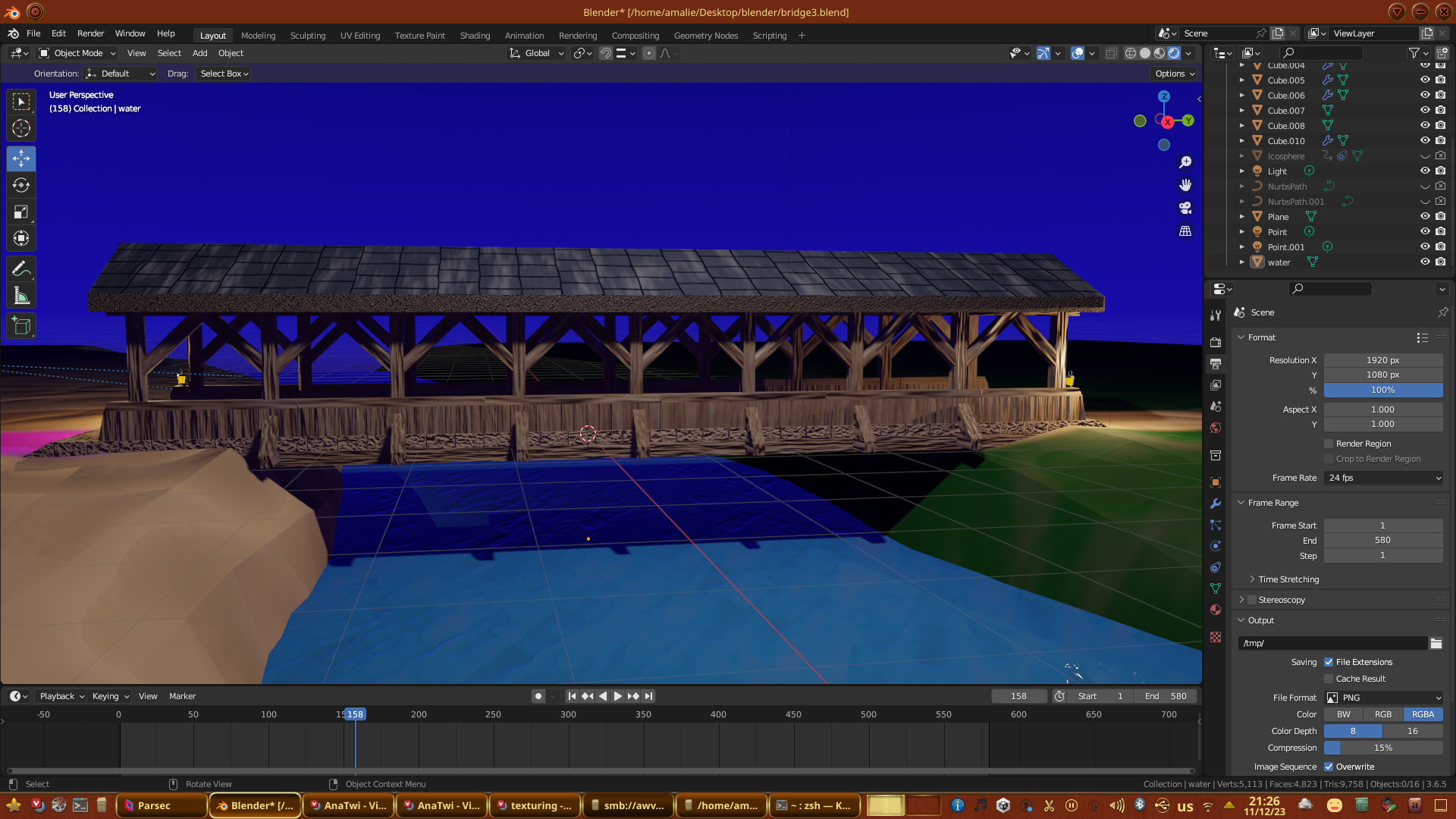Screen dimensions: 1456x819
Task: Open the Modifiers wrench properties tab
Action: [1216, 504]
